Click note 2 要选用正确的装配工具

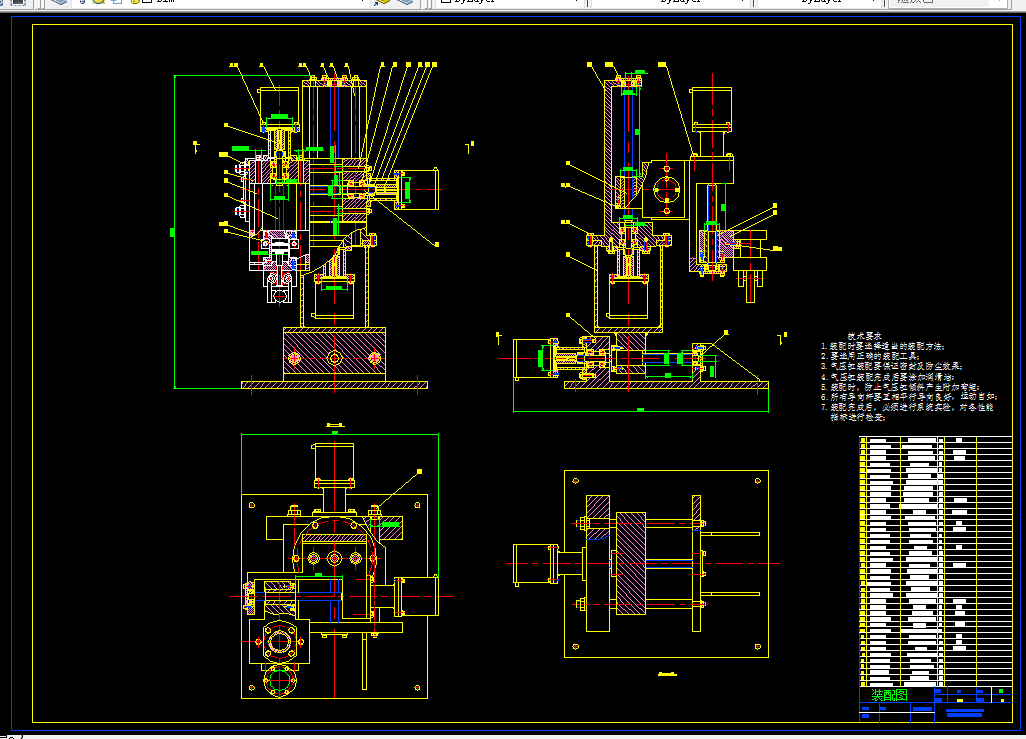point(870,356)
